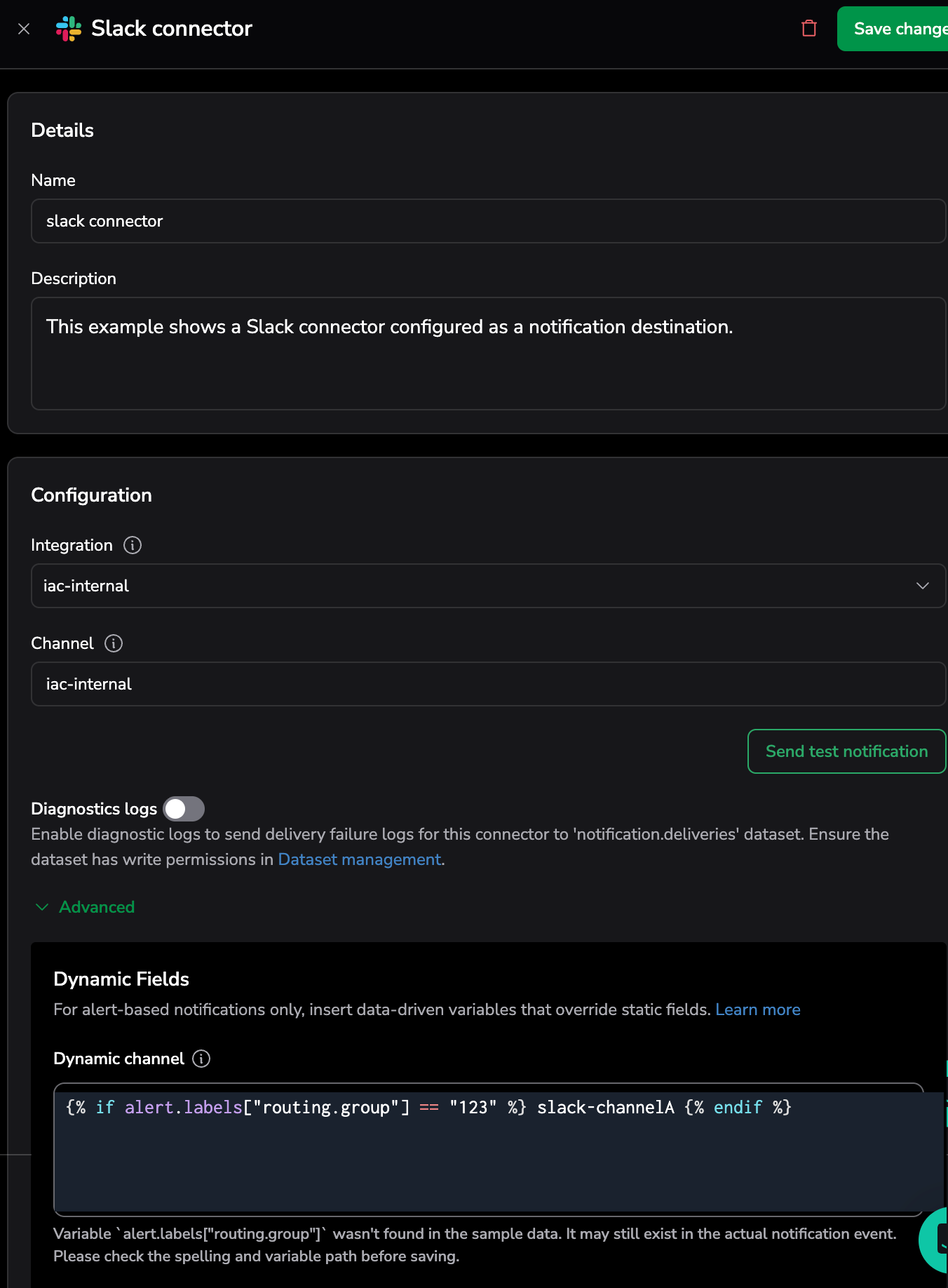The height and width of the screenshot is (1288, 948).
Task: Click the Slack logo icon
Action: click(x=69, y=29)
